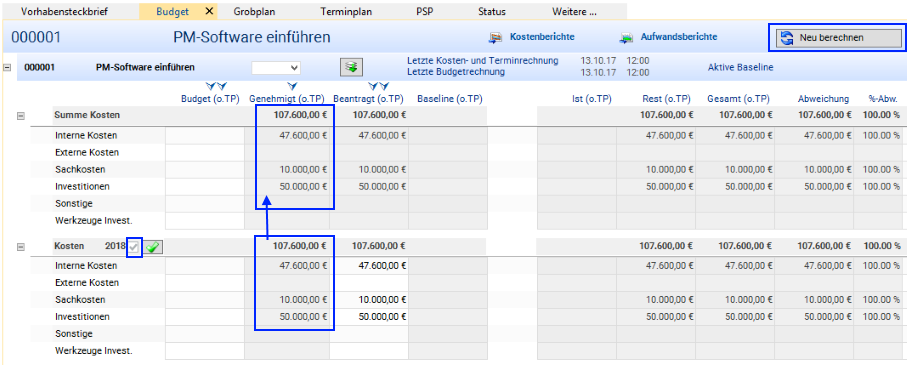Click Letzte Kosten- und Terminrechnung label
This screenshot has width=907, height=365.
pyautogui.click(x=482, y=60)
